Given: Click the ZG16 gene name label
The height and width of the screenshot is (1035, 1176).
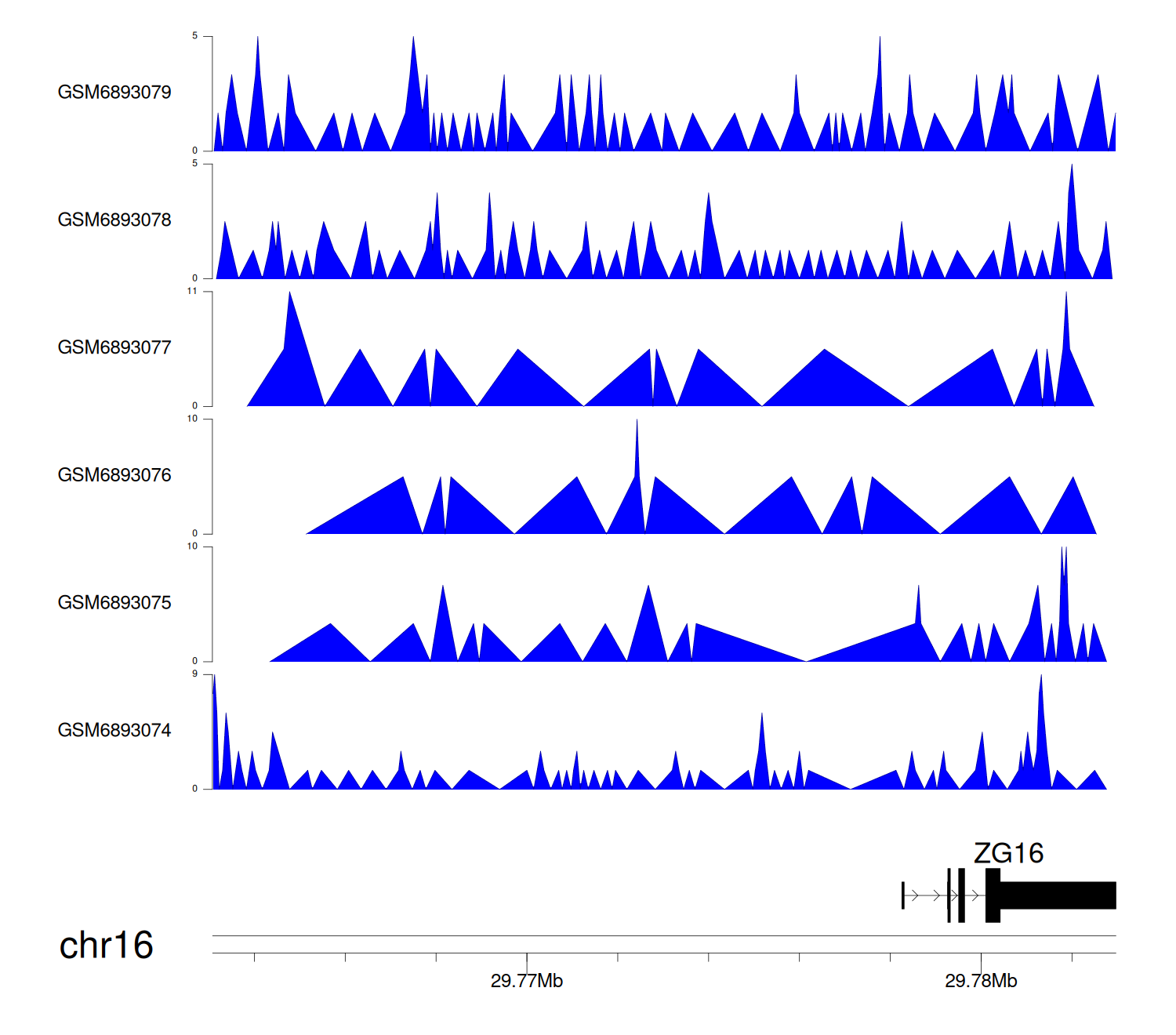Looking at the screenshot, I should (x=1008, y=853).
